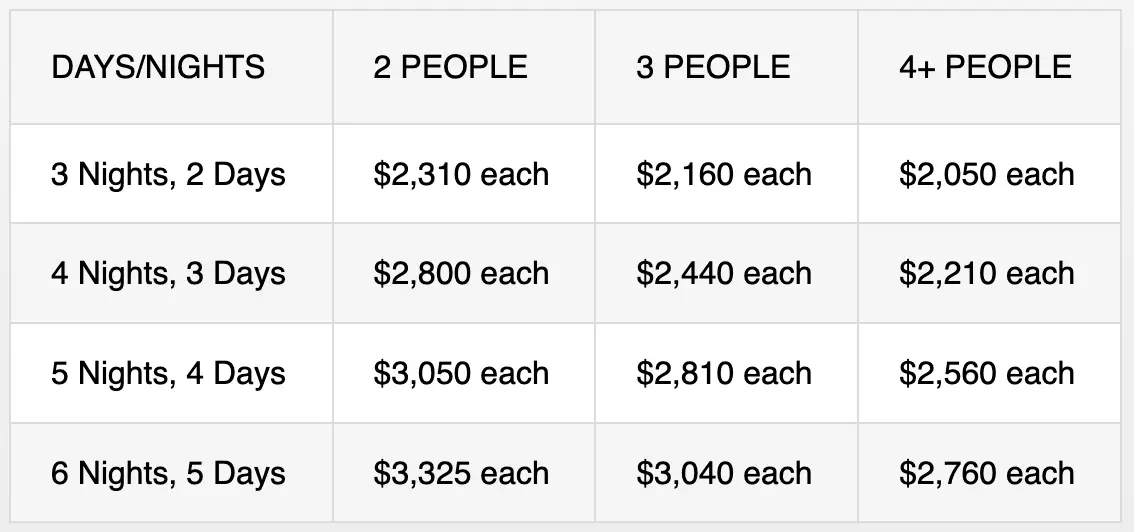1134x532 pixels.
Task: Select the 2 PEOPLE column header
Action: point(450,67)
